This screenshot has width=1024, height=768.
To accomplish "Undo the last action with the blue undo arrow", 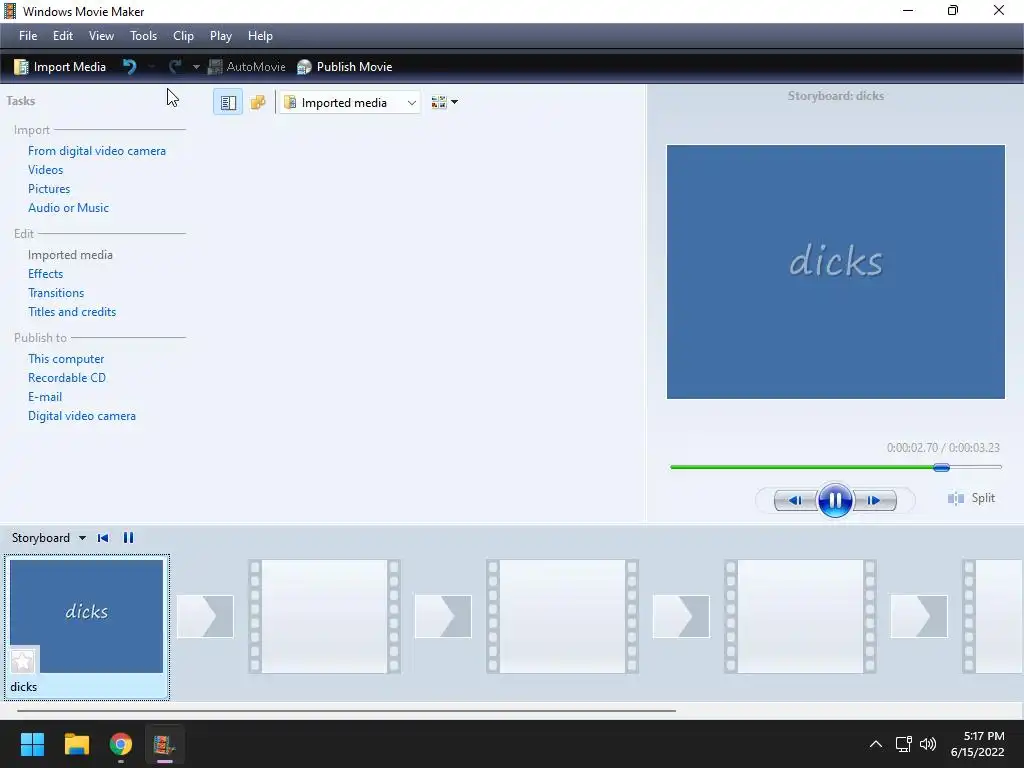I will pyautogui.click(x=129, y=67).
